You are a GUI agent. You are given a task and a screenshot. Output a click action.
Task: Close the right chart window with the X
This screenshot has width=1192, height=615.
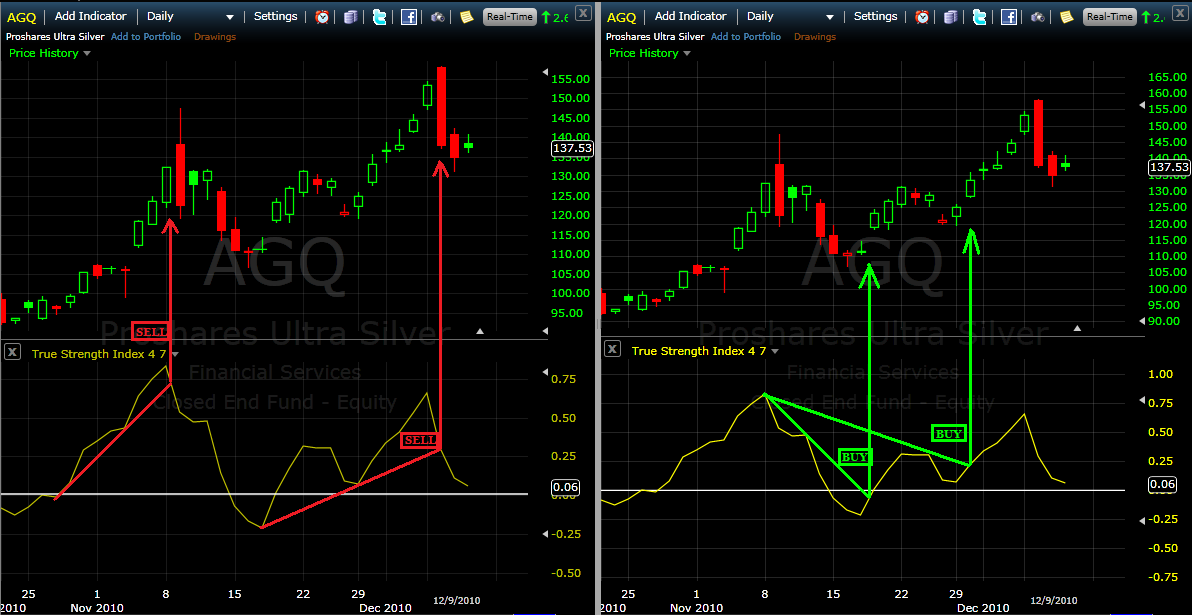click(x=1182, y=11)
